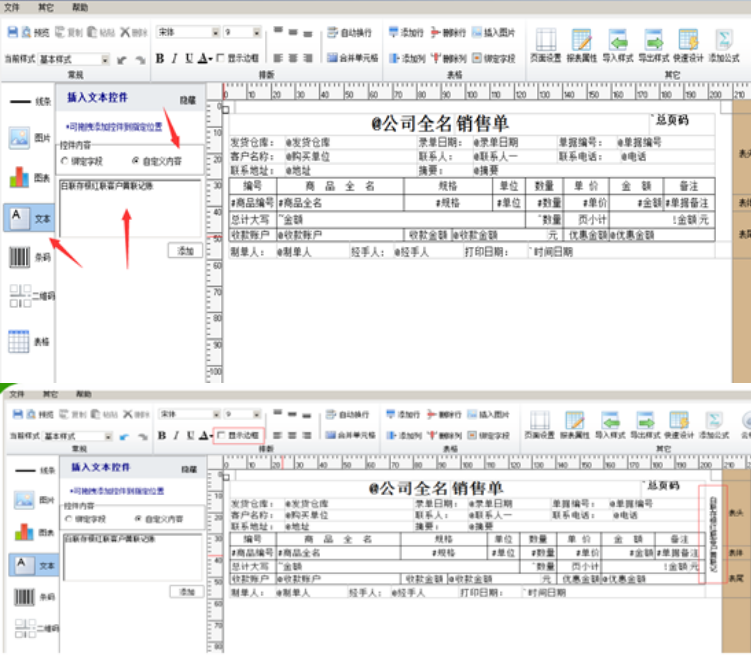Click 报表属性 report properties in upper toolbar
The height and width of the screenshot is (658, 751).
582,45
